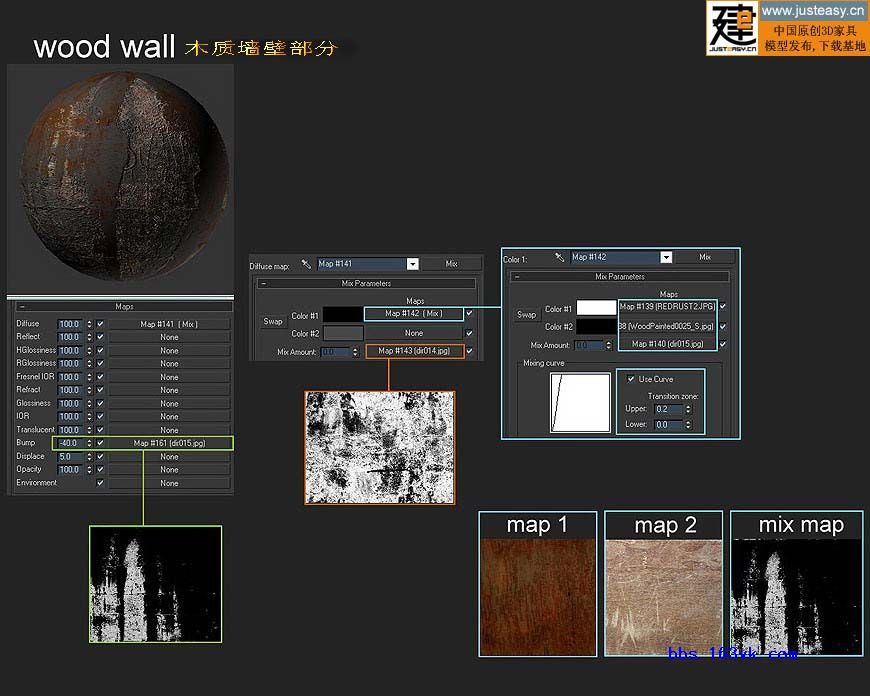
Task: Disable the Reflect map checkbox
Action: tap(100, 337)
